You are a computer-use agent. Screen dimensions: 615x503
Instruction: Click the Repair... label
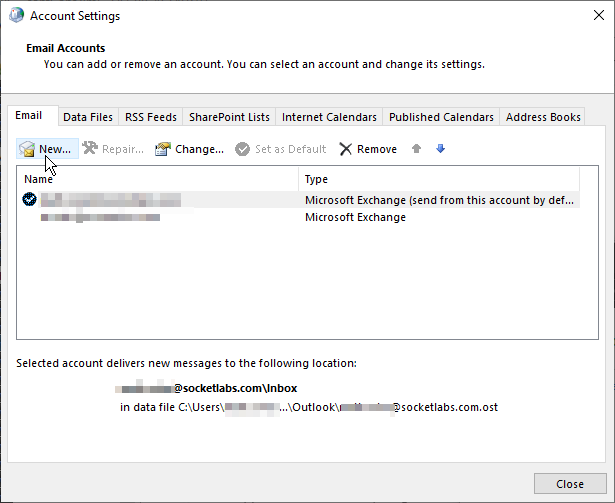[x=123, y=149]
